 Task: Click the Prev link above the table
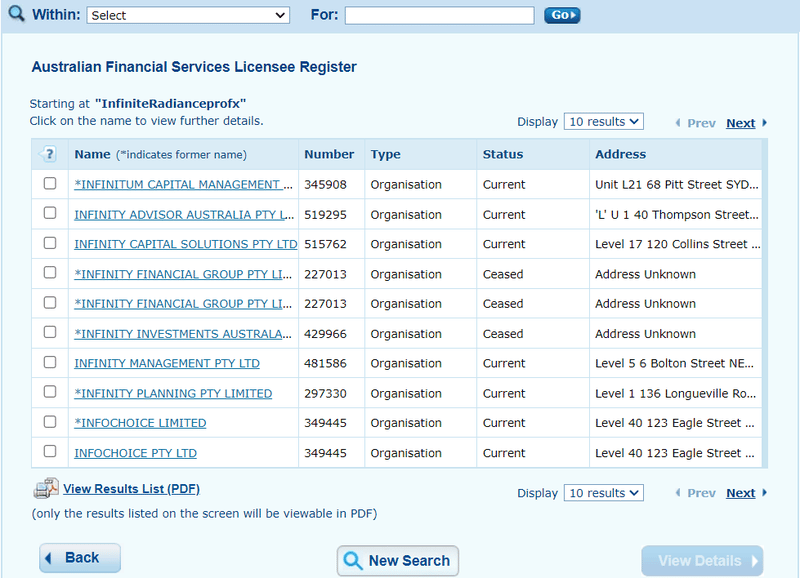pos(701,123)
